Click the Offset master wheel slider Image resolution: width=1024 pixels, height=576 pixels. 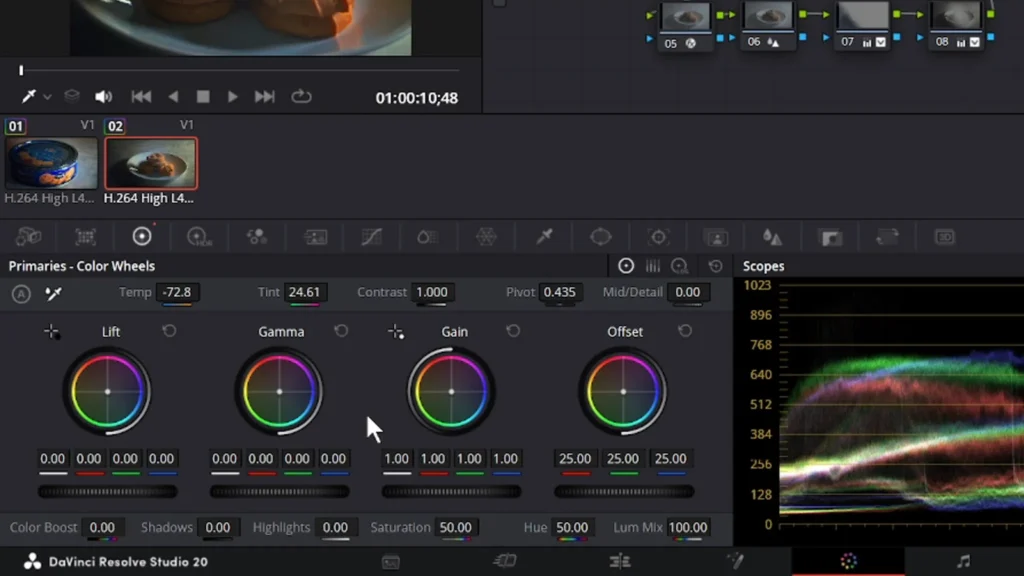coord(624,491)
